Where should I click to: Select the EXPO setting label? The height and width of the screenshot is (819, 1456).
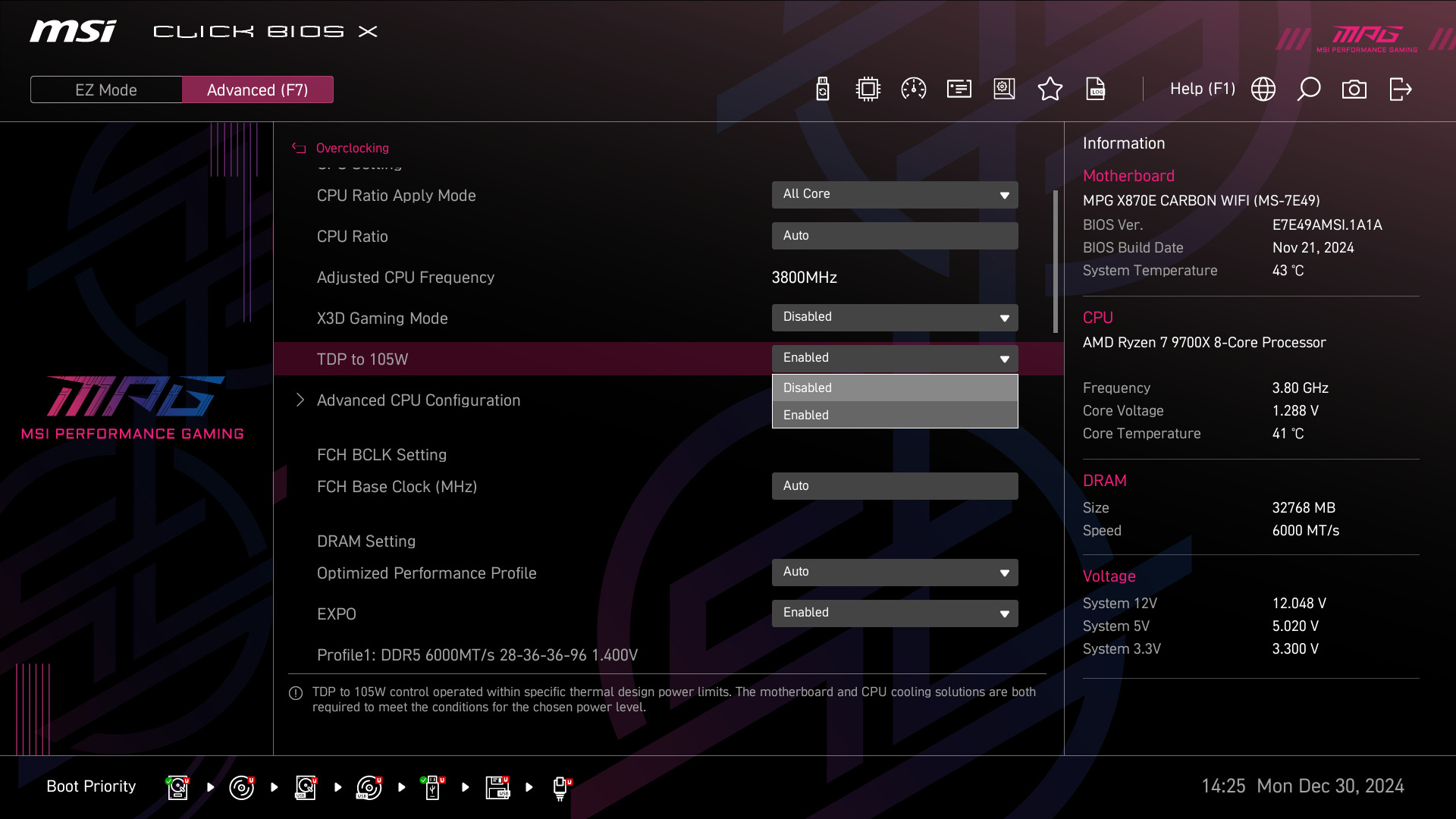[337, 614]
